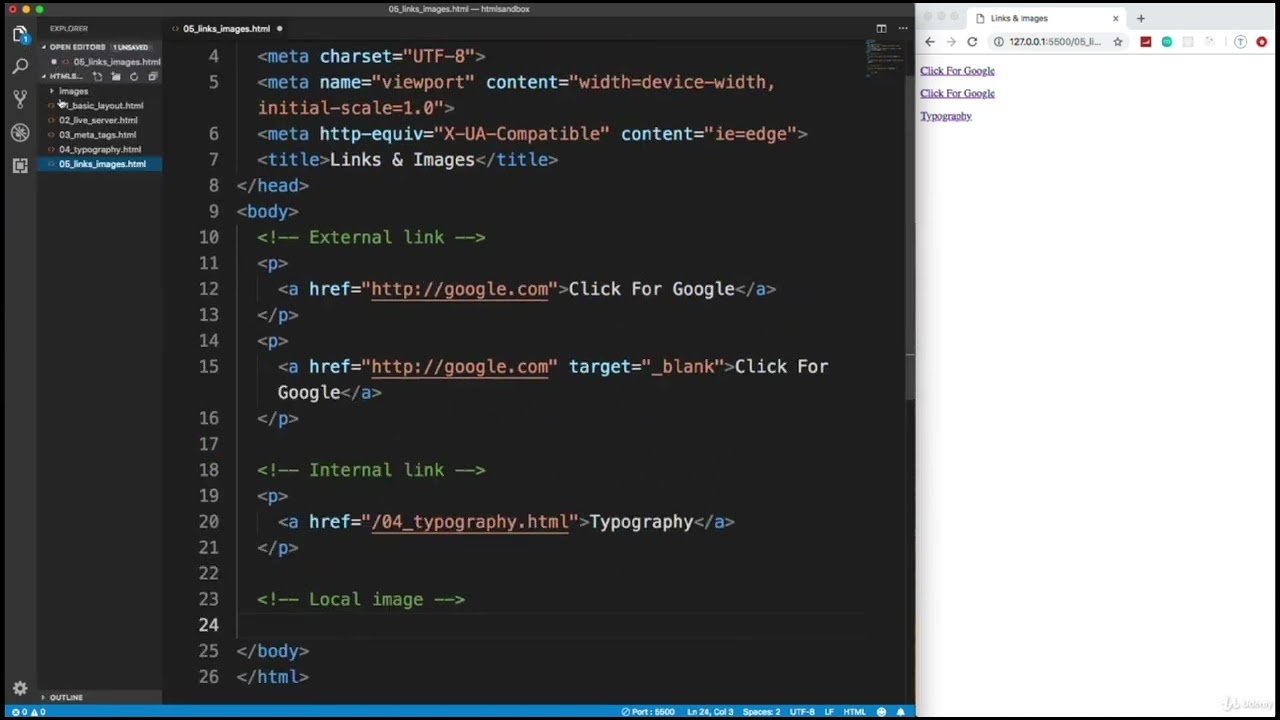Click the Refresh Explorer icon
Viewport: 1280px width, 720px height.
pyautogui.click(x=134, y=77)
